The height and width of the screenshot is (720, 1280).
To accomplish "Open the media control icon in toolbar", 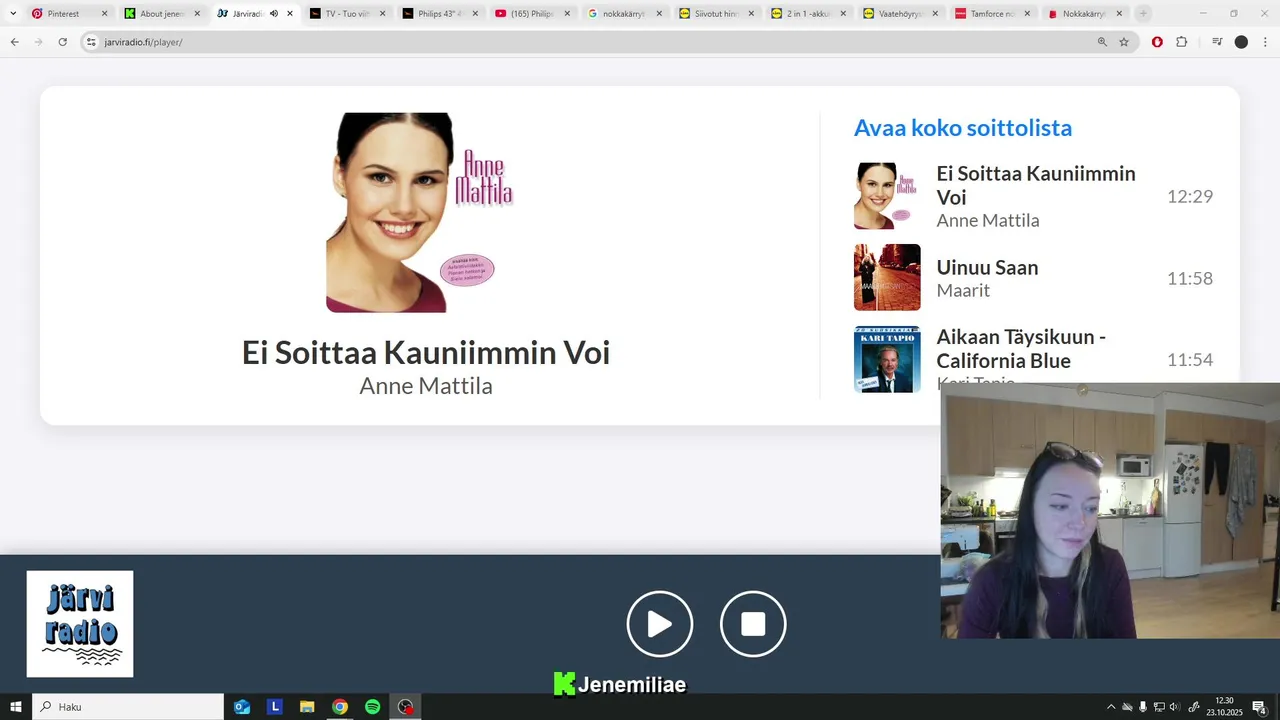I will [x=1217, y=42].
